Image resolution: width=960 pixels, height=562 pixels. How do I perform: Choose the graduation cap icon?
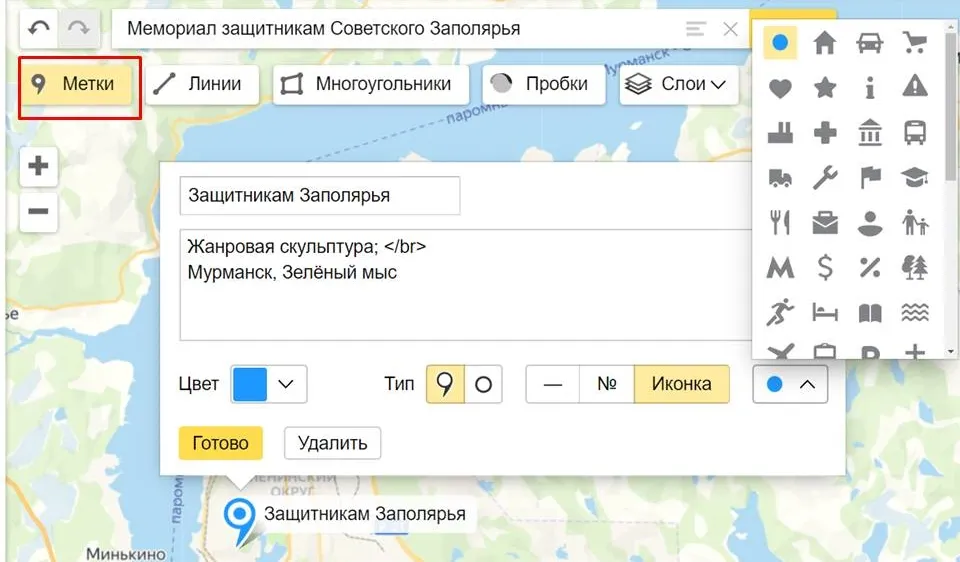coord(915,178)
